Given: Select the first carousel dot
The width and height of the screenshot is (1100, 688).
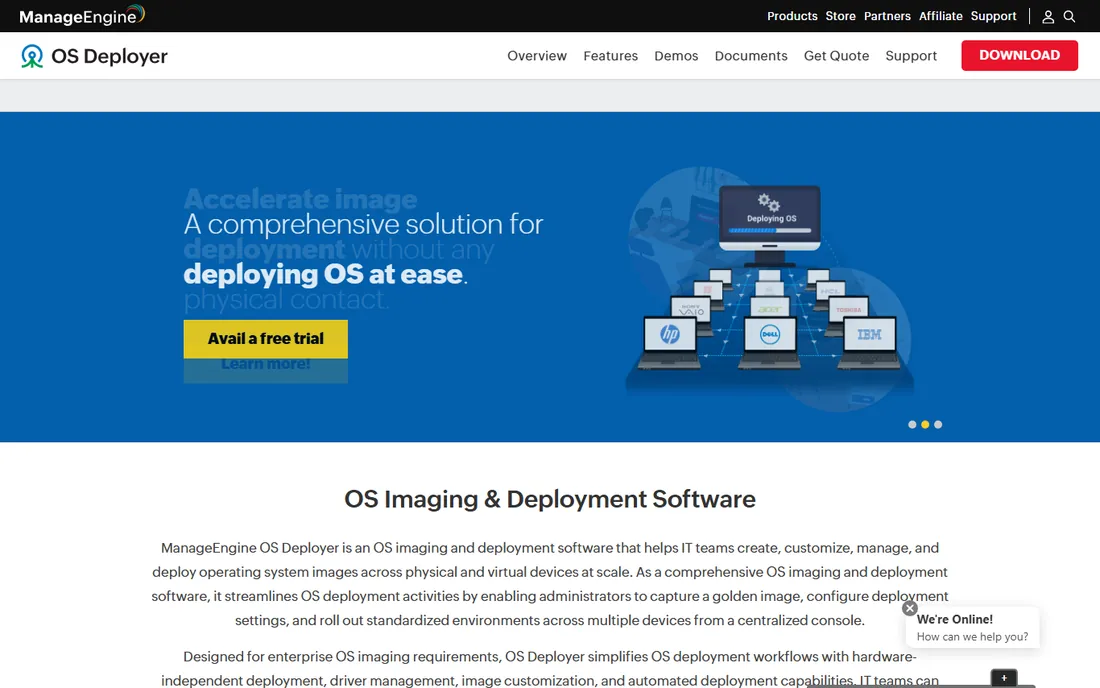Looking at the screenshot, I should coord(912,424).
